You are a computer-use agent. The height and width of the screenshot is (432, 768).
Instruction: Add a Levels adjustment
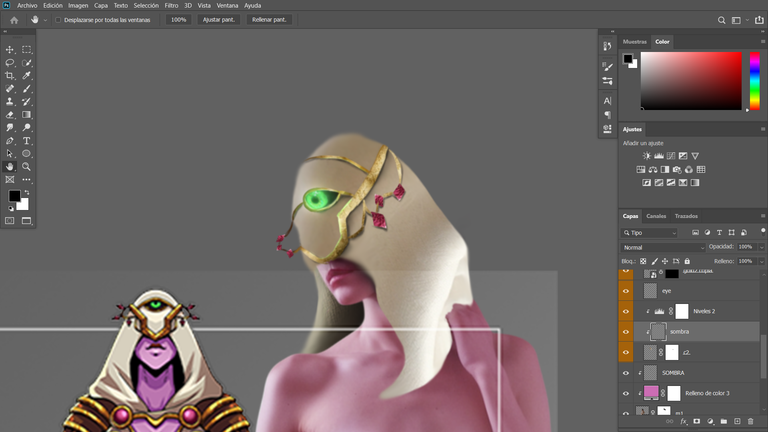point(659,156)
